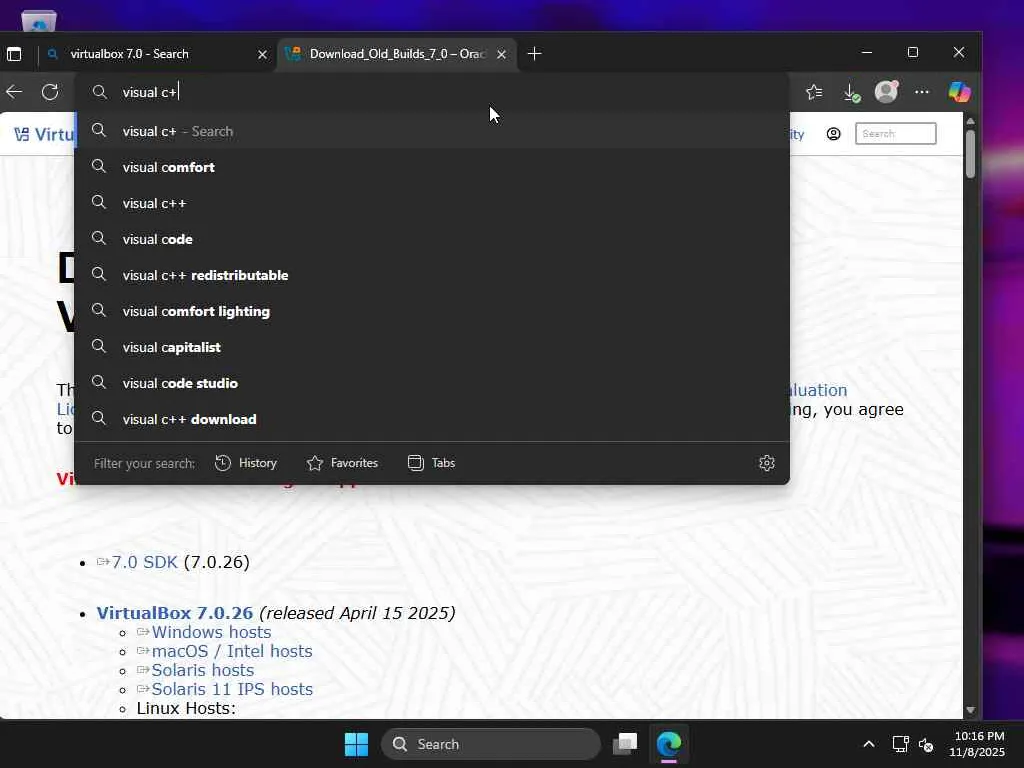Open the Windows hosts download link

pos(211,632)
